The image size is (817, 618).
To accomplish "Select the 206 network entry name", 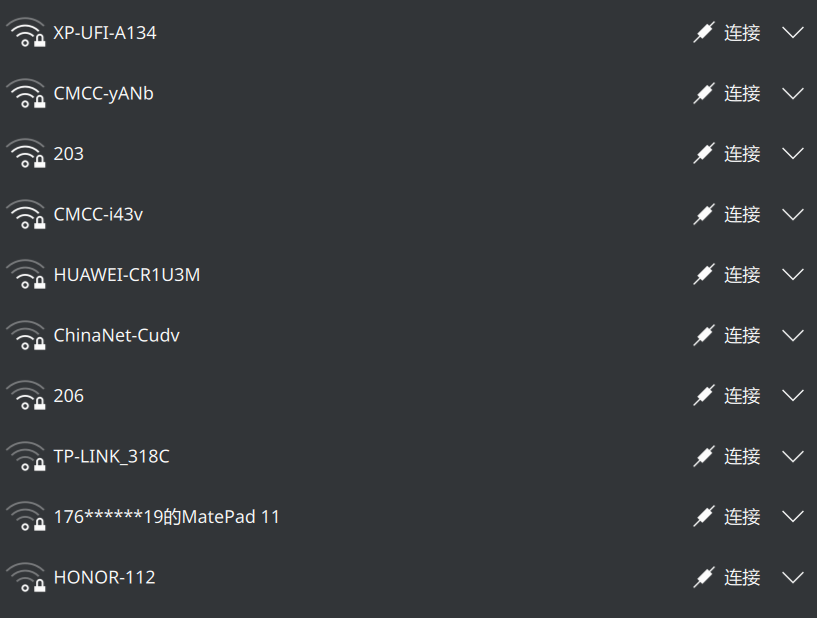I will point(69,396).
